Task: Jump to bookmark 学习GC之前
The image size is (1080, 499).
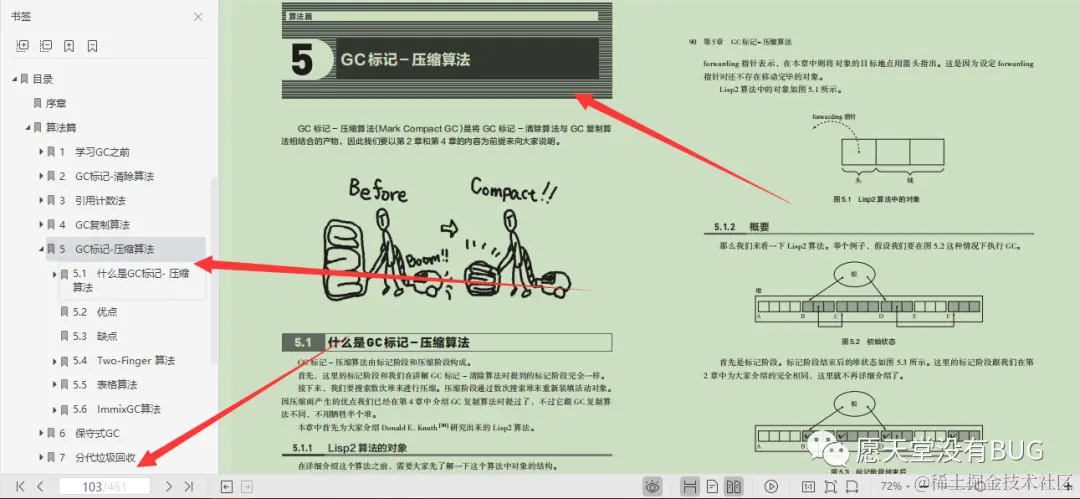Action: (102, 152)
